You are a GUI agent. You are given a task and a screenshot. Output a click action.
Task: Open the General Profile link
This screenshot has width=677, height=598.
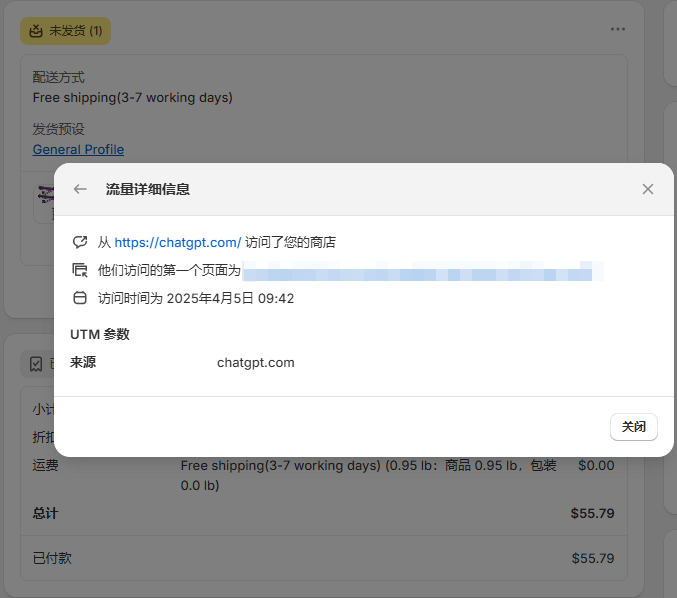(78, 149)
